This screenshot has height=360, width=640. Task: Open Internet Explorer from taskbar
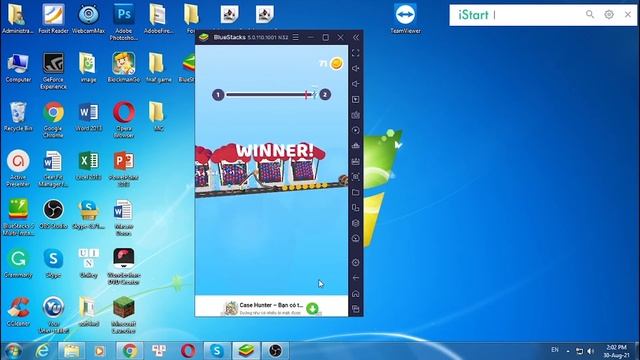click(x=42, y=351)
